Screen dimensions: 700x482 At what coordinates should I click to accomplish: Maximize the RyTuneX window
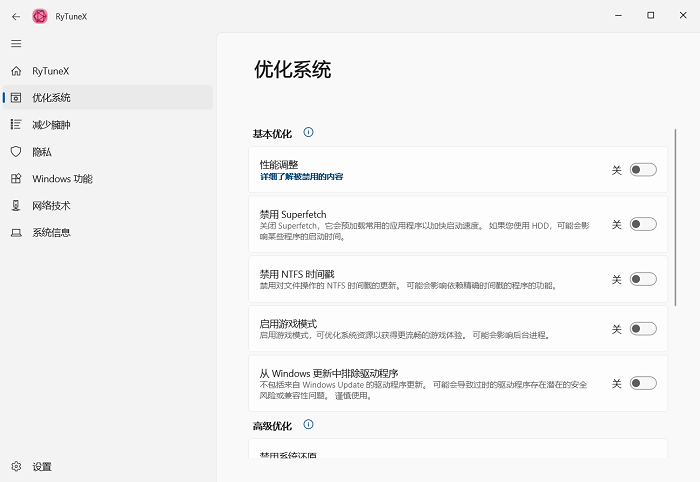point(650,15)
